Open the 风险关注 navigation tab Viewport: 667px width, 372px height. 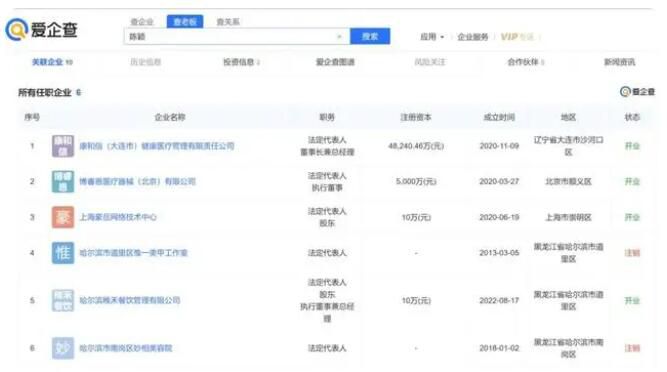click(x=430, y=62)
